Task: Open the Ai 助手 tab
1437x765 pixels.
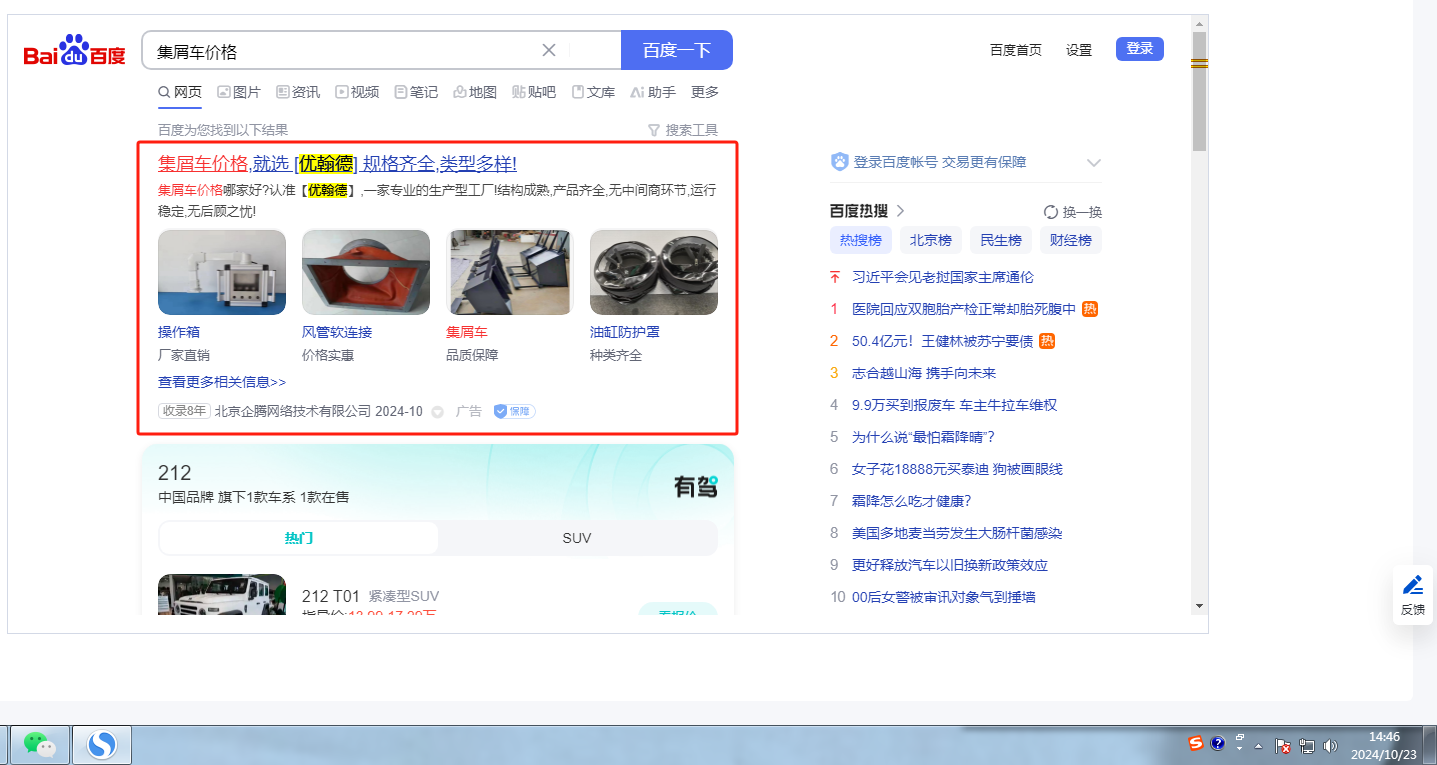Action: pos(653,92)
